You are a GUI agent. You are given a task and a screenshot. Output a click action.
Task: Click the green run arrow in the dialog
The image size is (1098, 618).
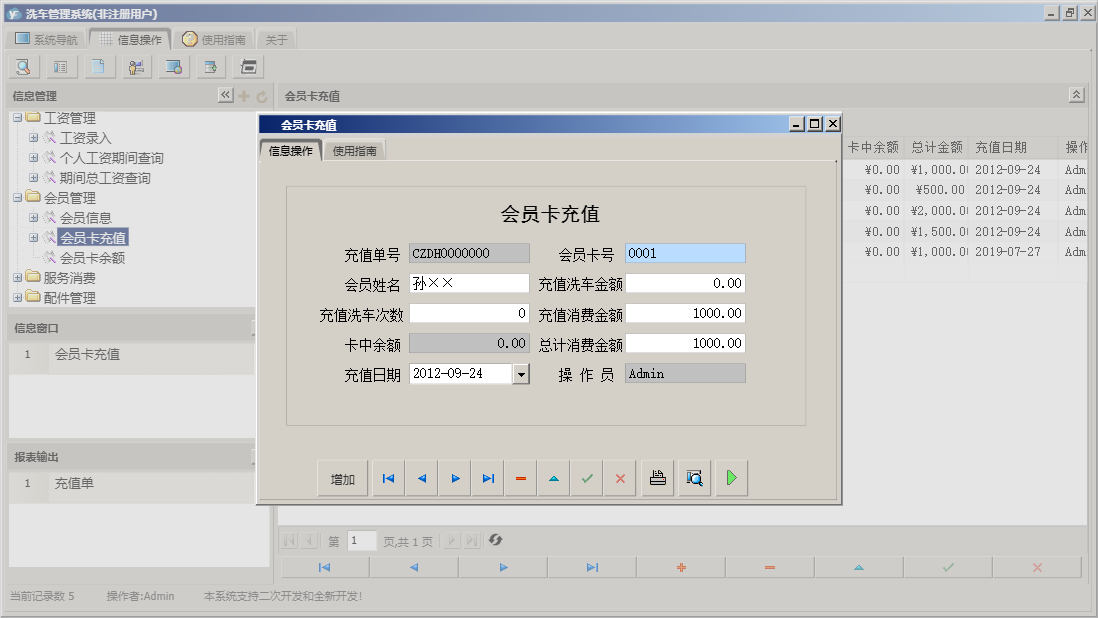[x=730, y=477]
